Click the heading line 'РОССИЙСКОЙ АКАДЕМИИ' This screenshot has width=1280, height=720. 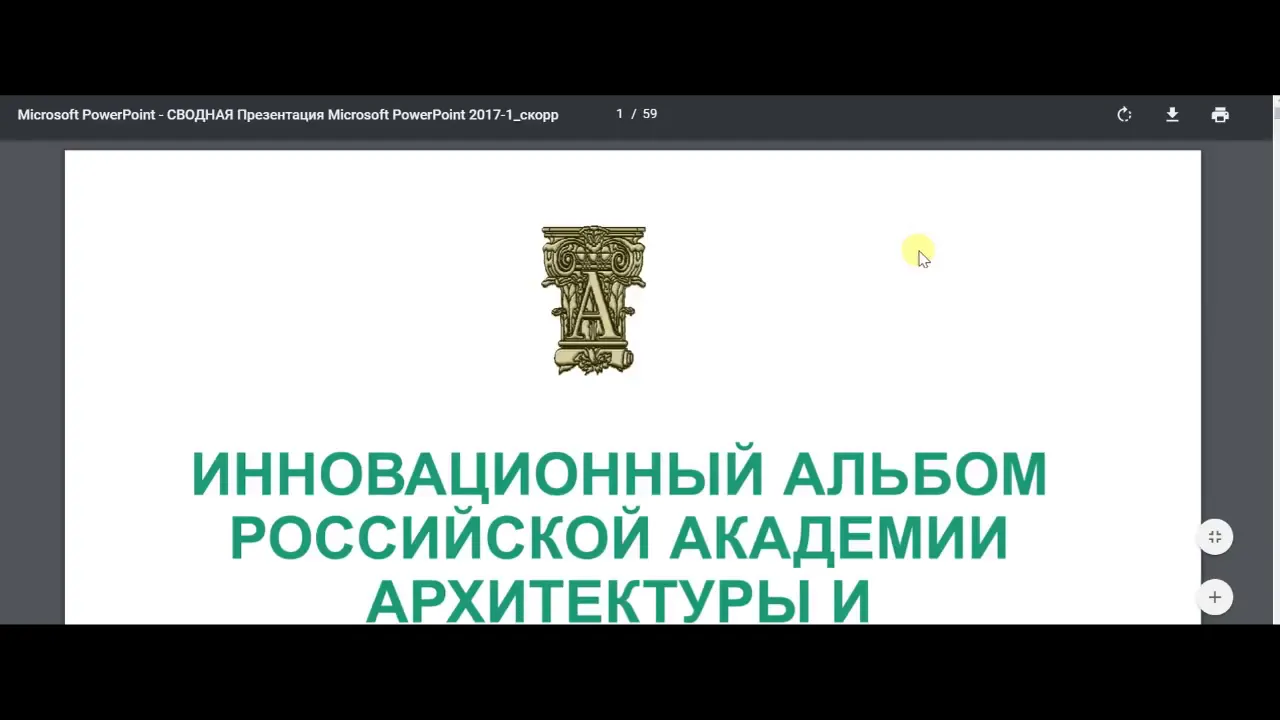point(619,538)
